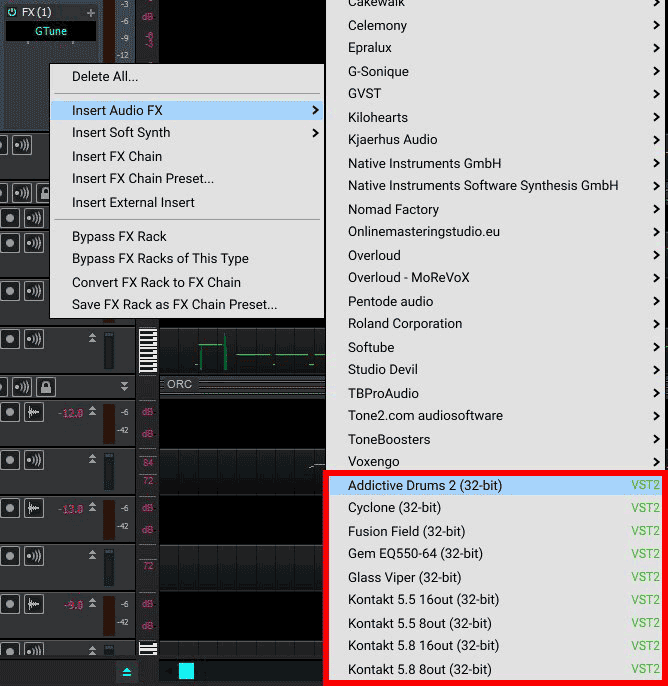Click input echo icon on ORC track
Screen dimensions: 668x686
22,386
